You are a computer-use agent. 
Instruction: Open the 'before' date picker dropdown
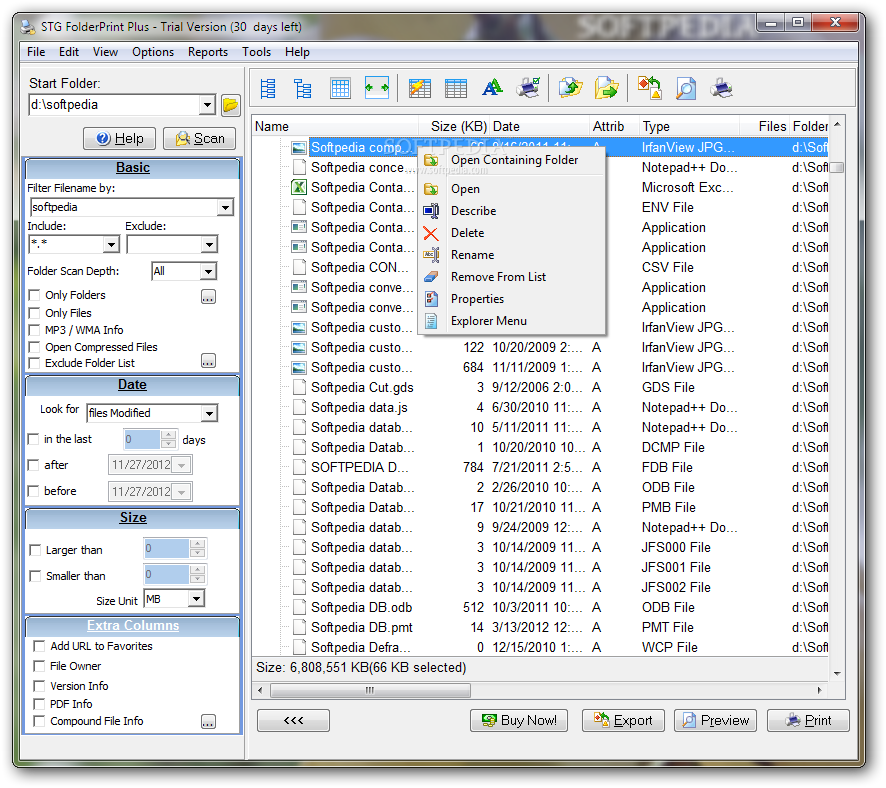tap(181, 492)
